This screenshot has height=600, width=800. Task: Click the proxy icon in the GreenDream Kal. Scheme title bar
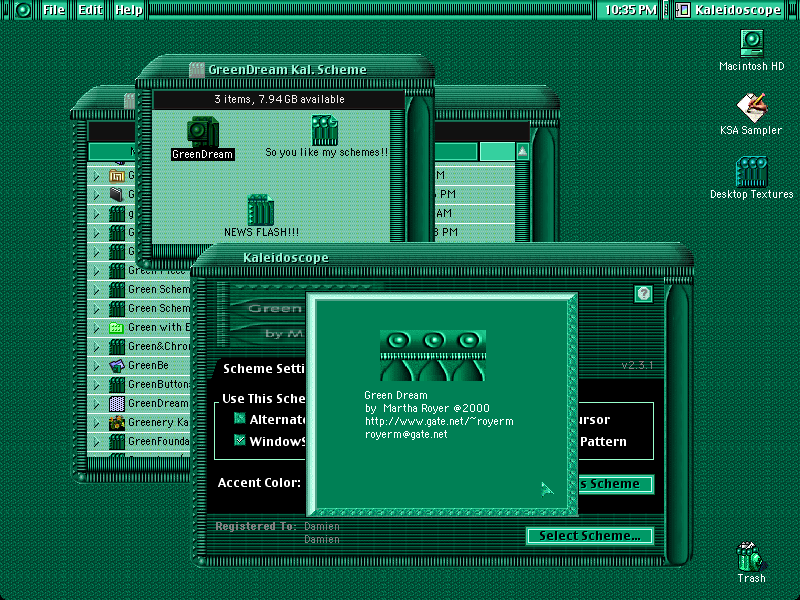coord(196,70)
